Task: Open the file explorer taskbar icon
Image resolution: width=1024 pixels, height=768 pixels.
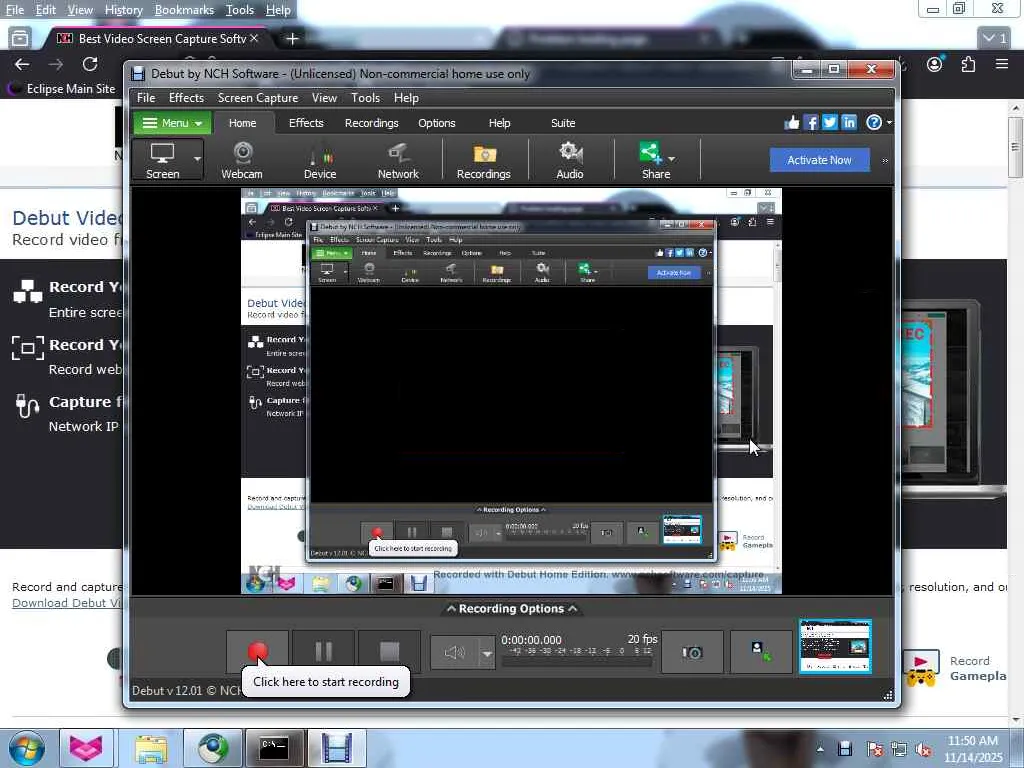Action: click(x=151, y=748)
